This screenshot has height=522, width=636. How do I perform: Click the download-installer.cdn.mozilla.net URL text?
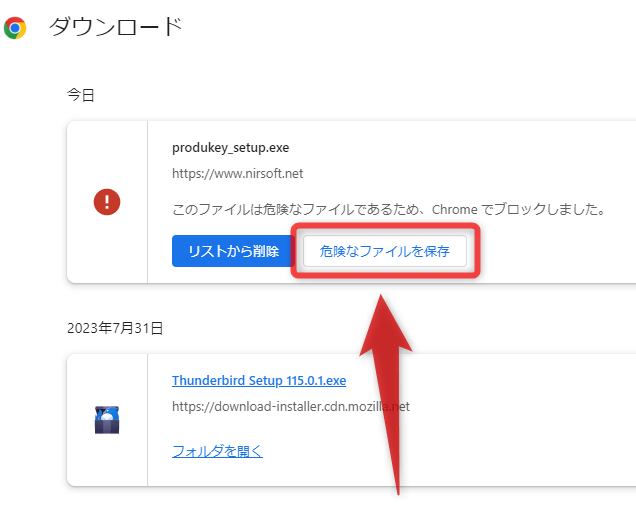pos(291,406)
